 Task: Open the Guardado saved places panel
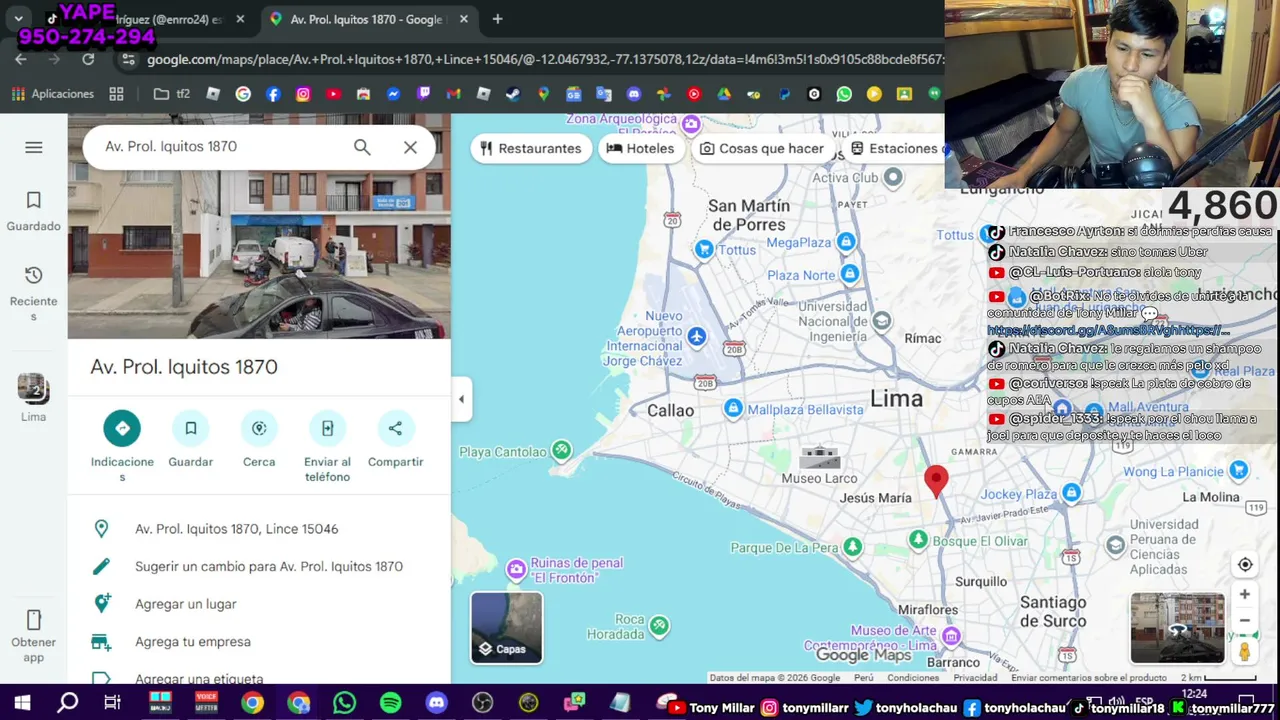click(33, 212)
